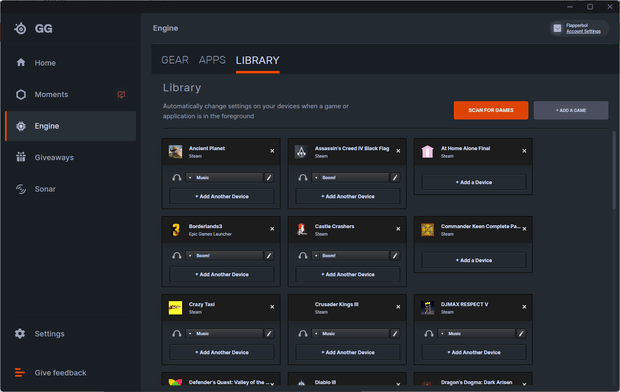This screenshot has height=392, width=620.
Task: Click headset icon in Ancient Planet card
Action: pyautogui.click(x=177, y=178)
